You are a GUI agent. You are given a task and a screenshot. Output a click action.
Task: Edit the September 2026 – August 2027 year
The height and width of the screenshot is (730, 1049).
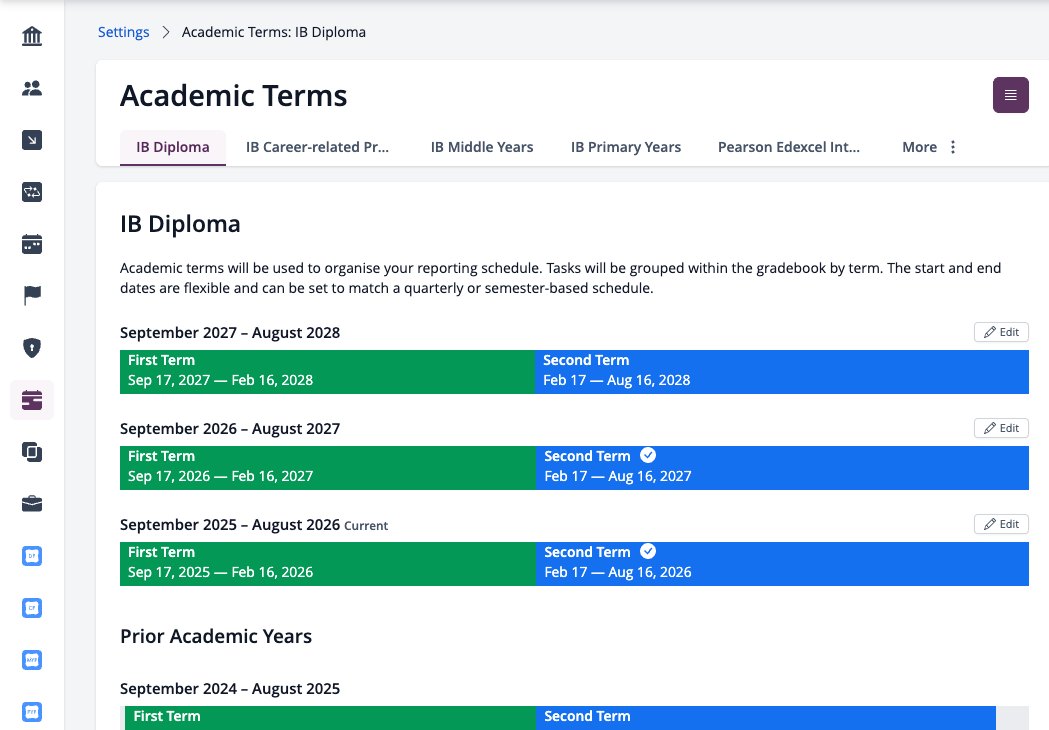click(x=1001, y=428)
